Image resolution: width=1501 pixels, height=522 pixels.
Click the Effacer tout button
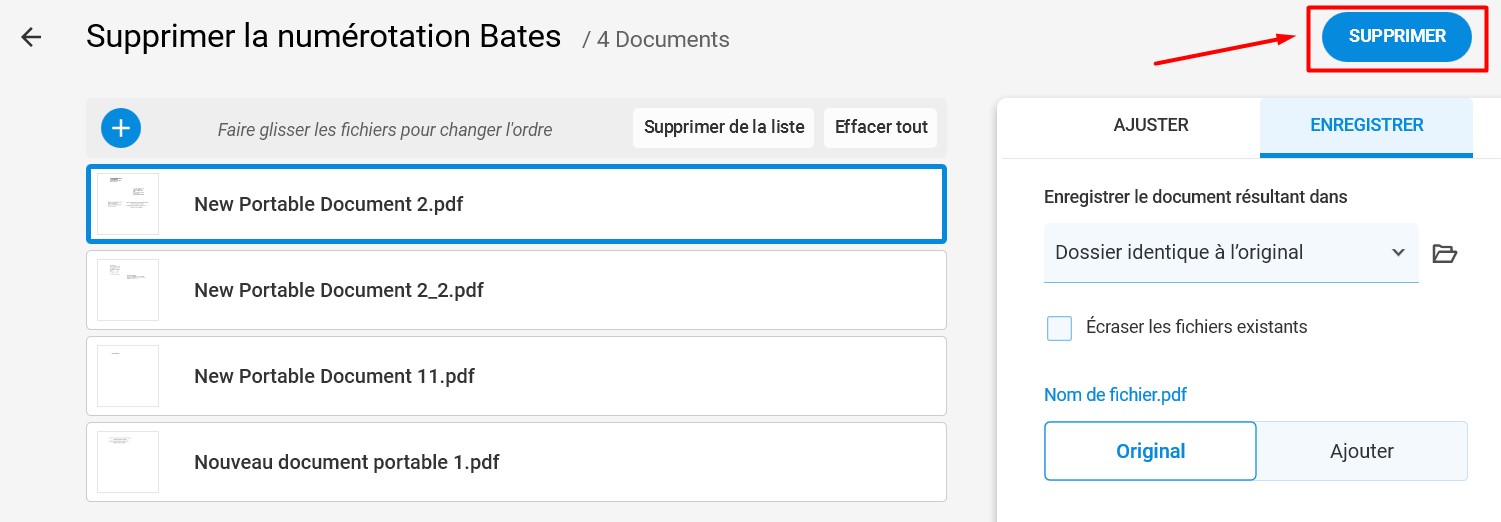tap(881, 128)
